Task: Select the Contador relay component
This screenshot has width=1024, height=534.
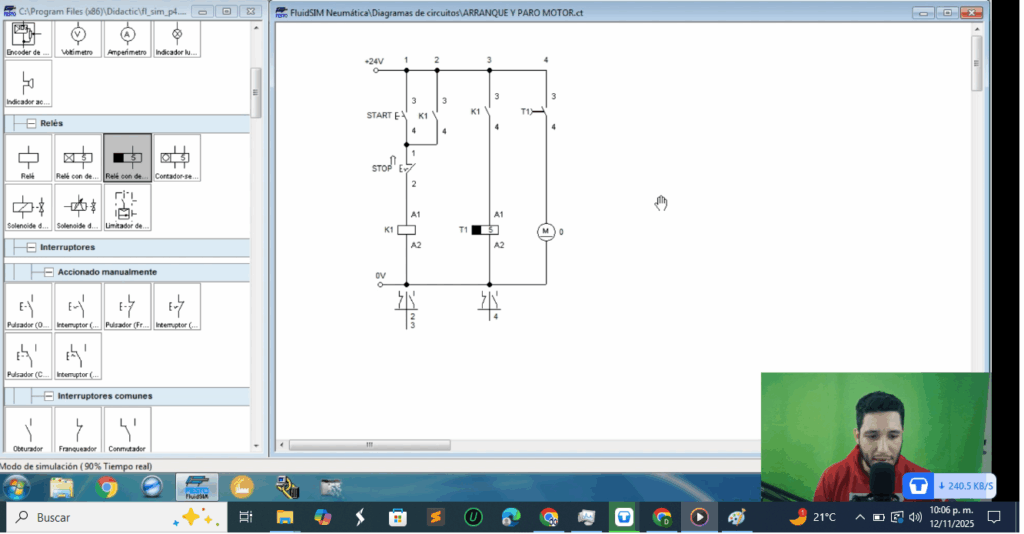Action: (177, 159)
